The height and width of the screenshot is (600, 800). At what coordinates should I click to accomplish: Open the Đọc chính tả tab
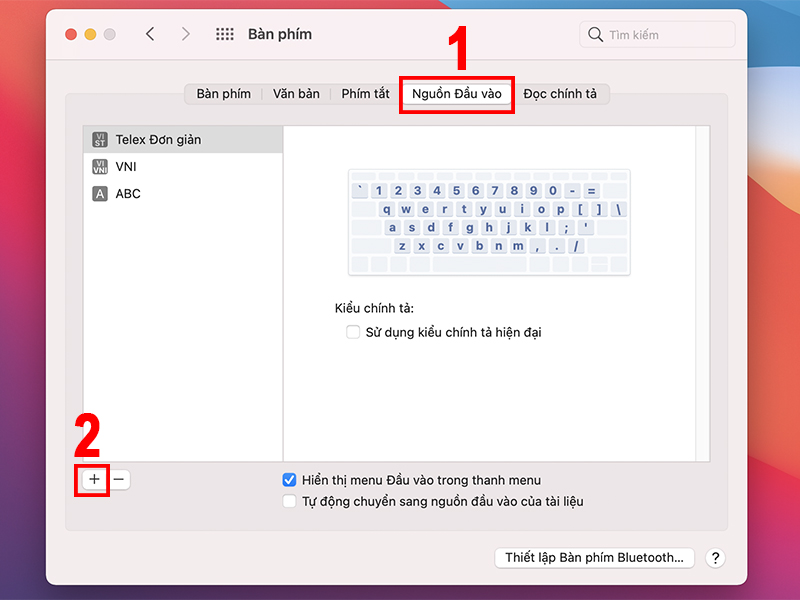pyautogui.click(x=560, y=94)
